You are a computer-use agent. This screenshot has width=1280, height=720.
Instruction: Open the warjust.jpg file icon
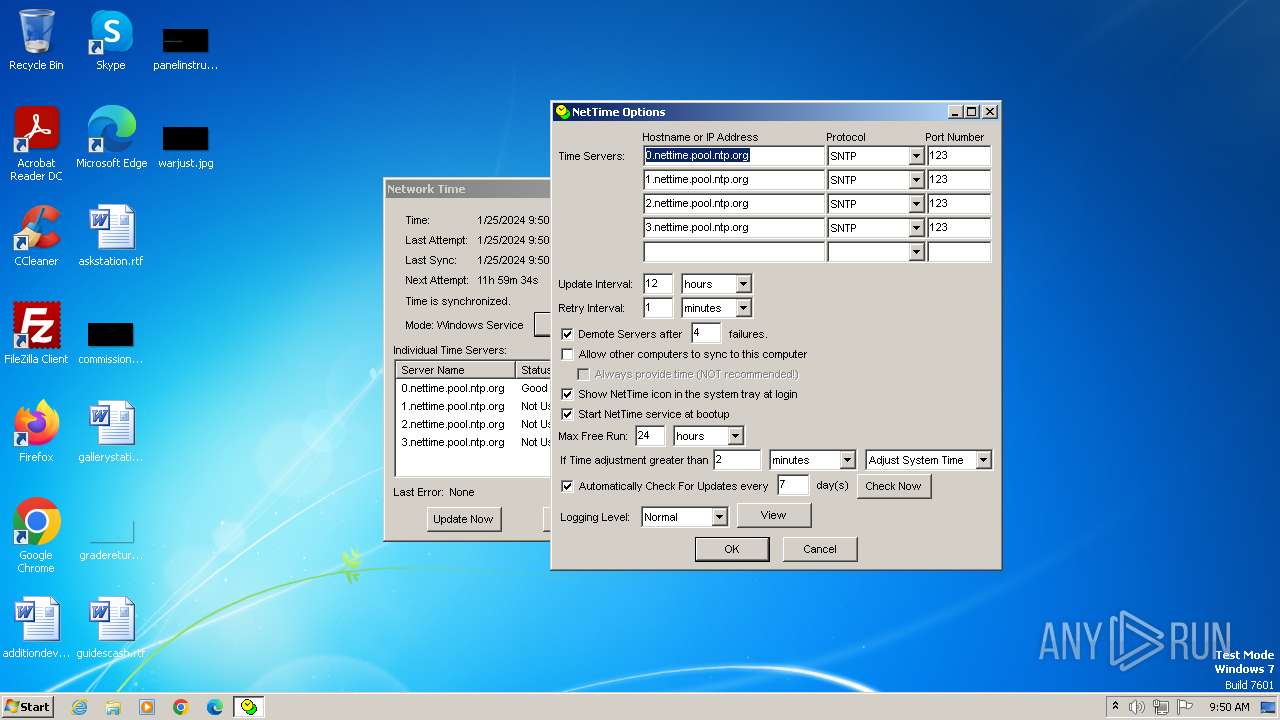186,145
